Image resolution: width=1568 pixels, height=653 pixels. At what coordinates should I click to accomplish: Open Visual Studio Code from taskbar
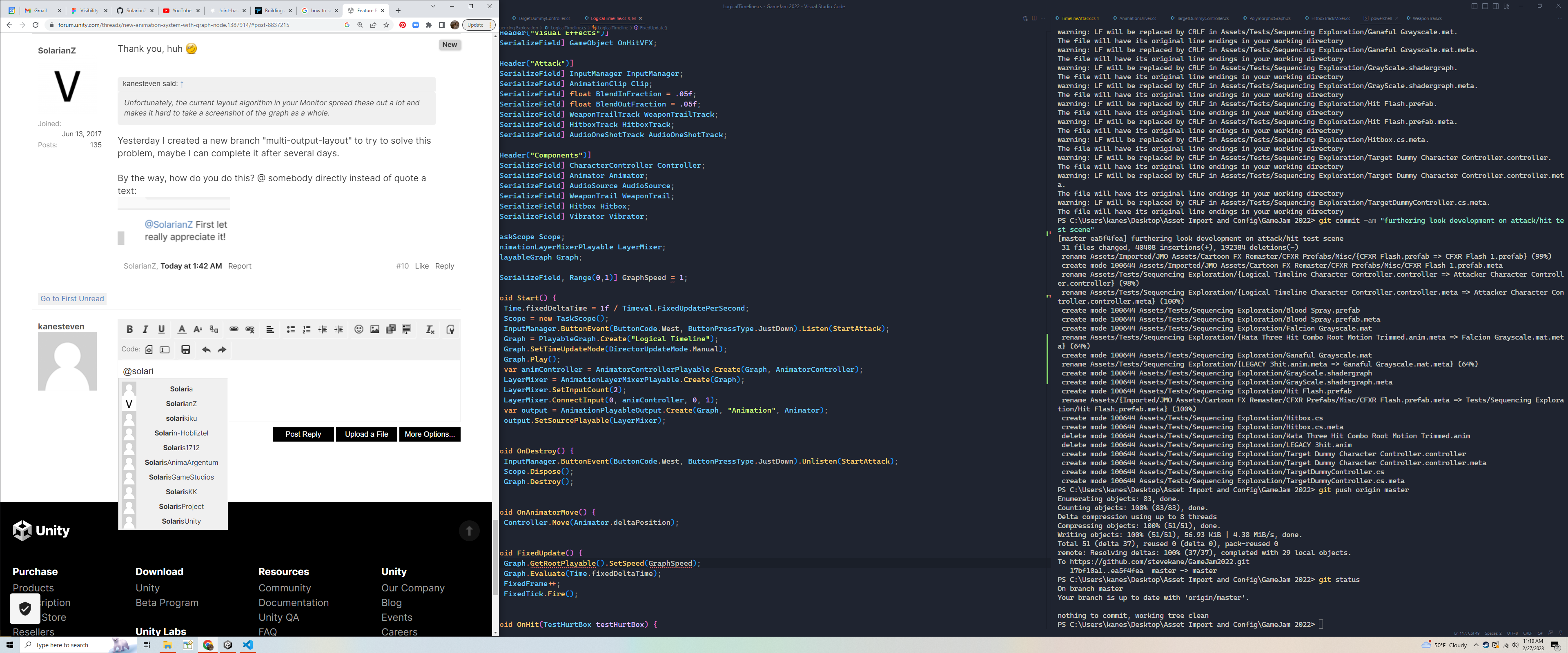tap(248, 645)
